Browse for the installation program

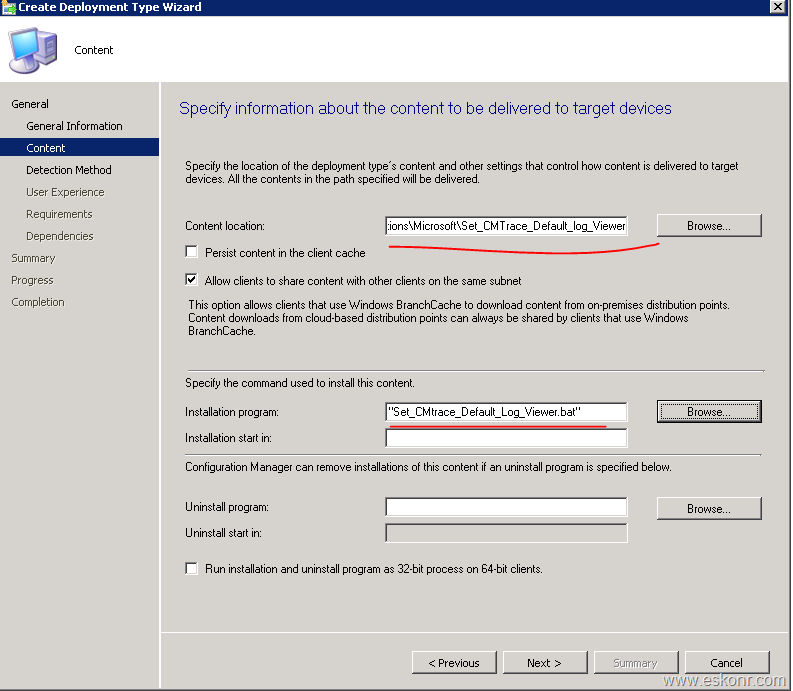point(708,412)
